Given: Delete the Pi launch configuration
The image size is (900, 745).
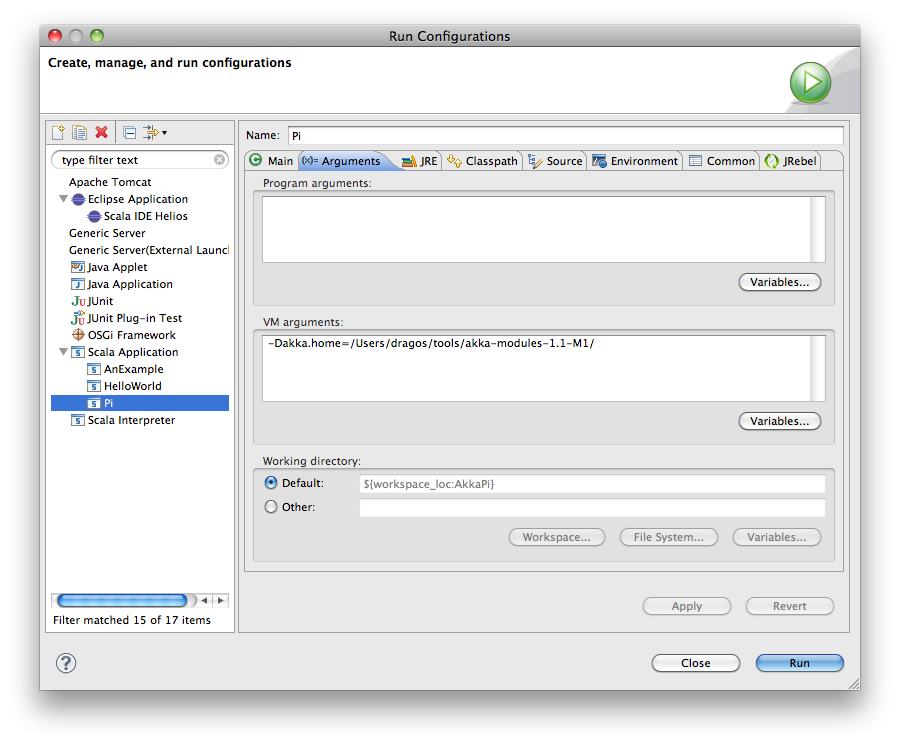Looking at the screenshot, I should point(99,132).
